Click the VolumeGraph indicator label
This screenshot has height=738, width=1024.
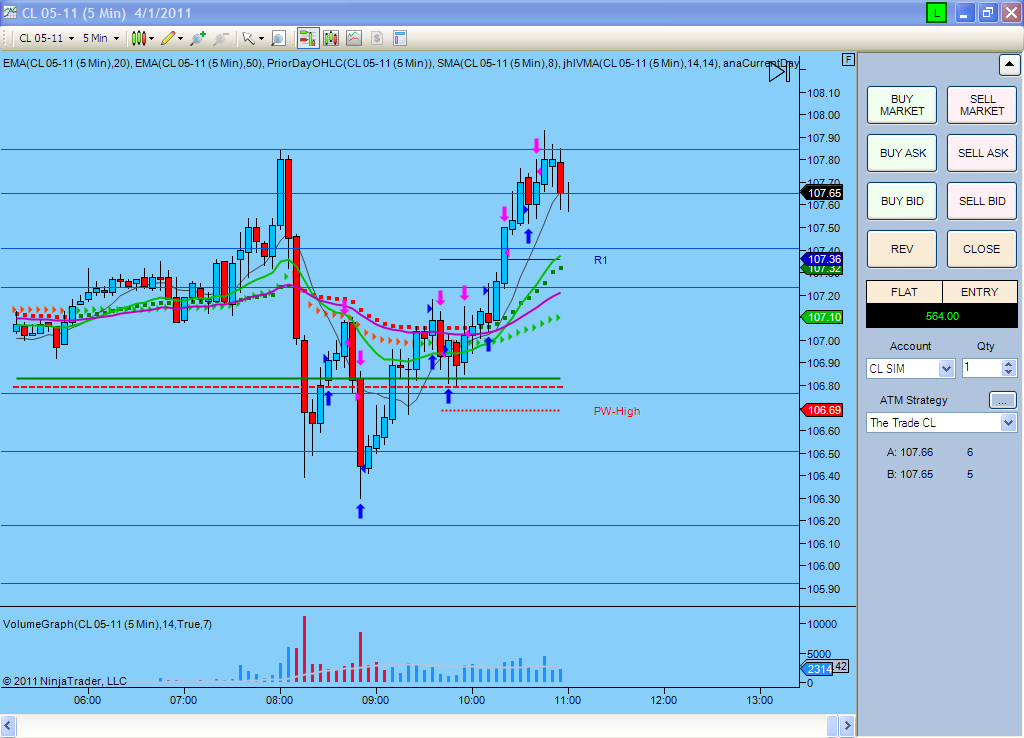(107, 624)
